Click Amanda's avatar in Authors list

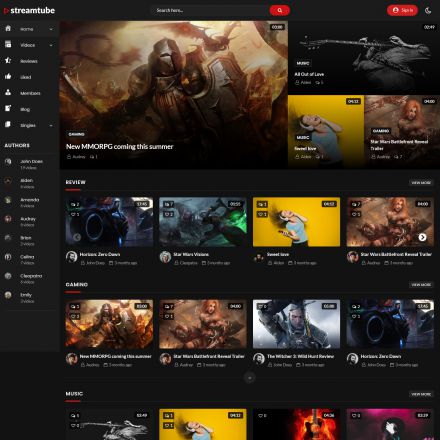coord(8,200)
